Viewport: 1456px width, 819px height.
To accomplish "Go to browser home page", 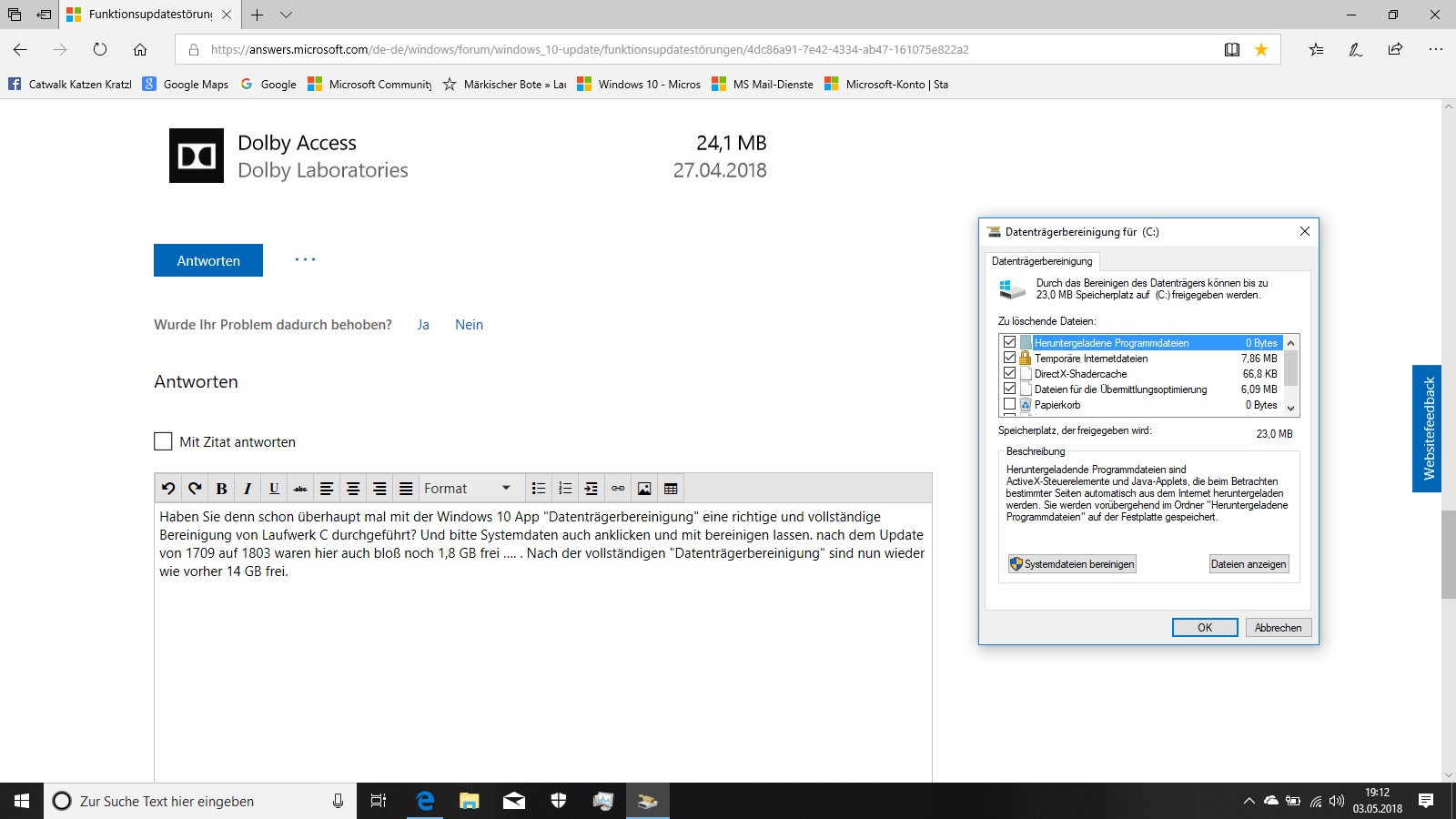I will tap(140, 50).
